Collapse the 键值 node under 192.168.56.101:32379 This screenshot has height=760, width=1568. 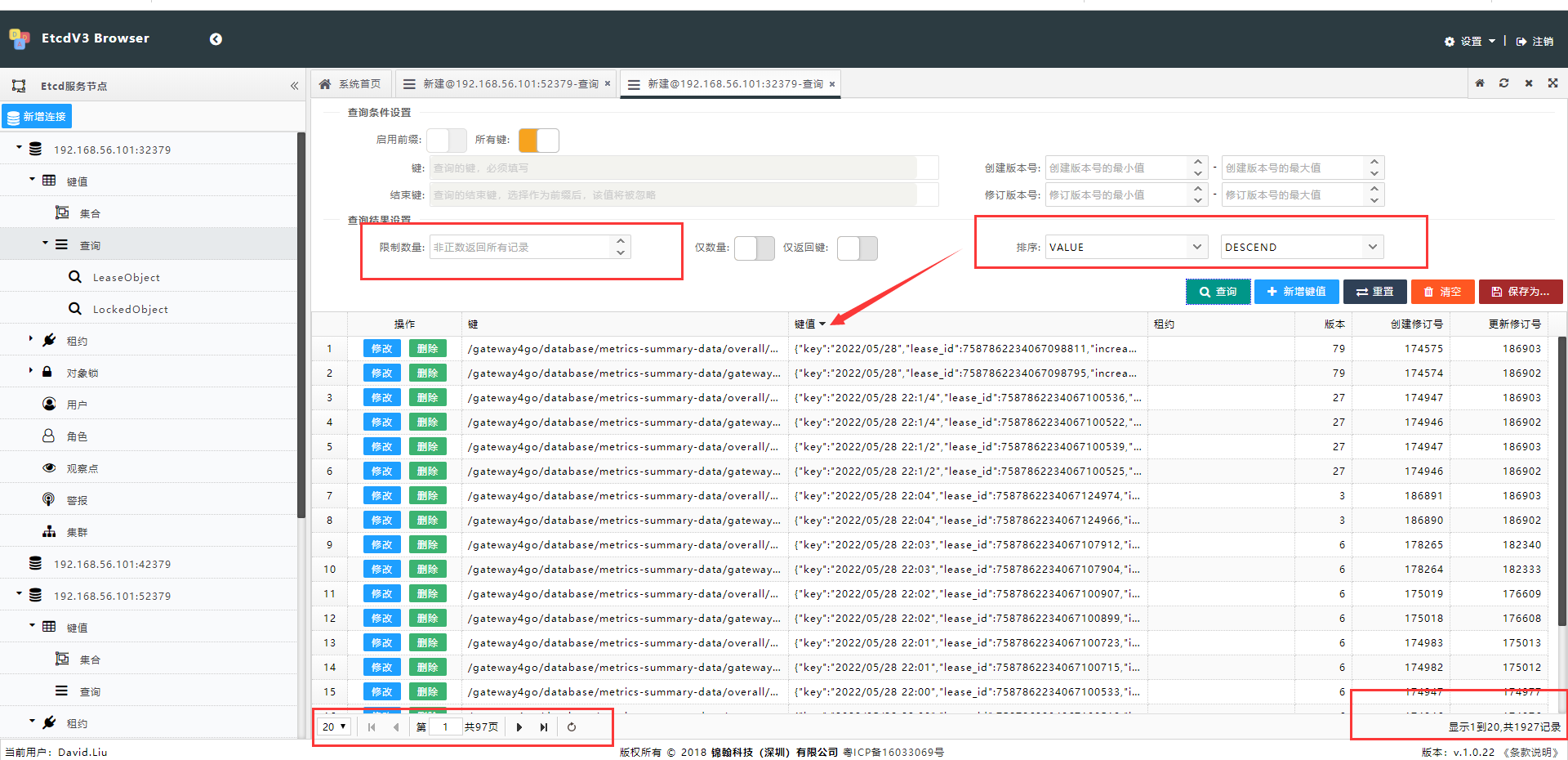[x=32, y=179]
